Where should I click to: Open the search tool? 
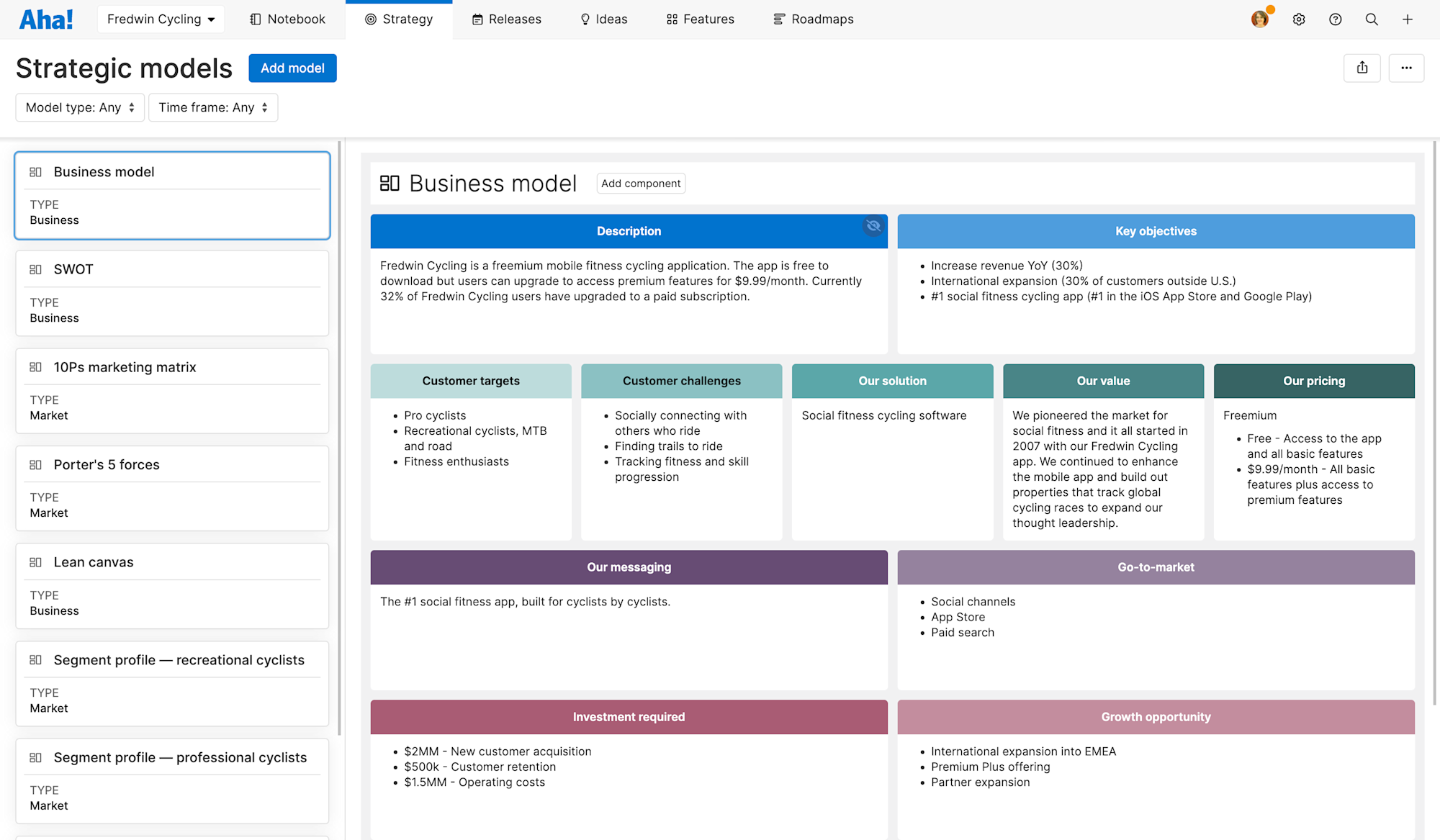[1372, 19]
